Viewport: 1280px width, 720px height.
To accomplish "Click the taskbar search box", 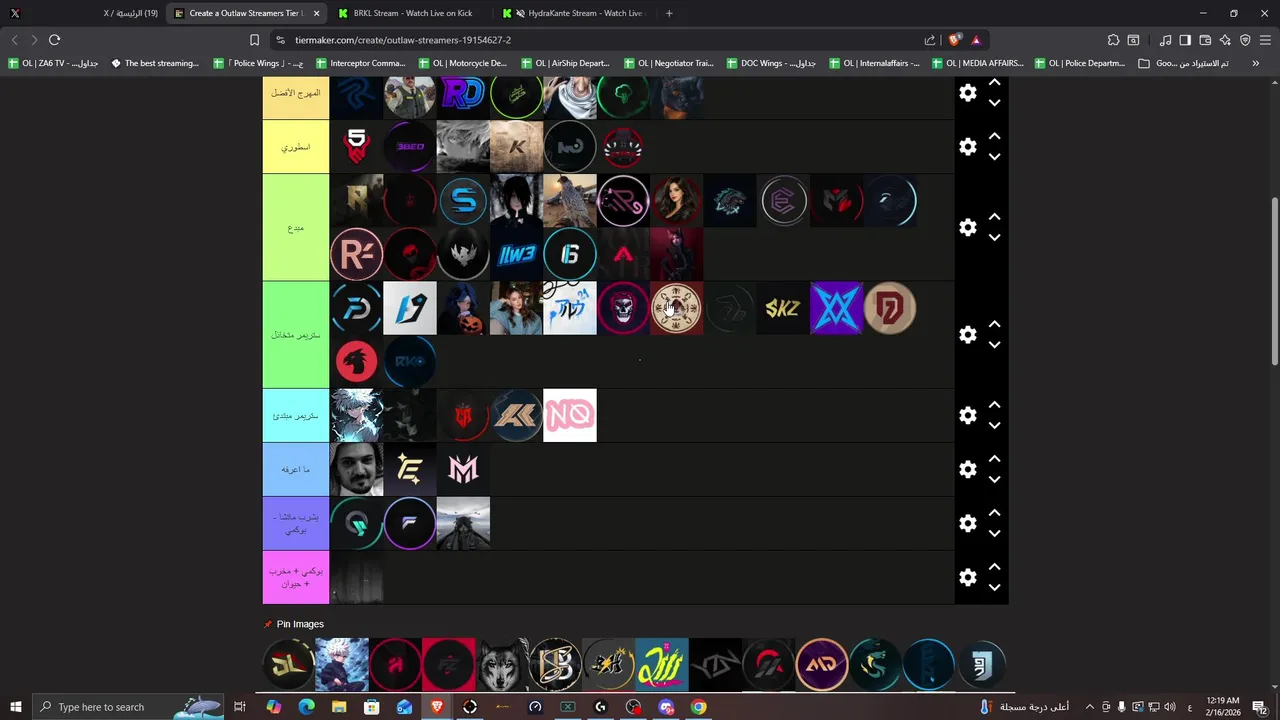I will click(128, 707).
